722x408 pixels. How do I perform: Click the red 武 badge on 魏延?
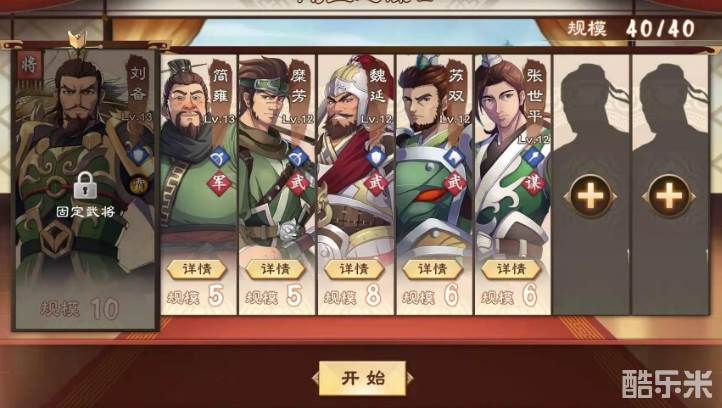(376, 183)
